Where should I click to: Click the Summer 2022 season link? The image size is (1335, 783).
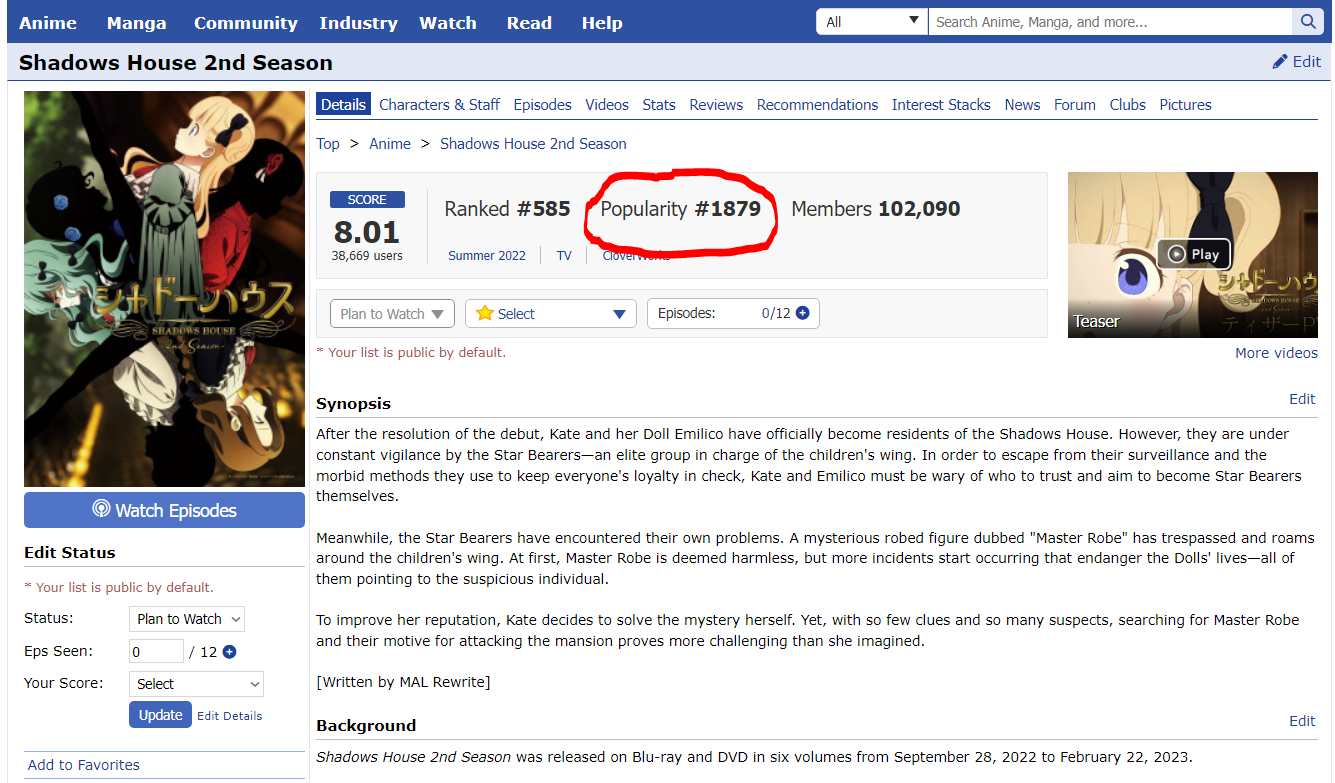487,256
